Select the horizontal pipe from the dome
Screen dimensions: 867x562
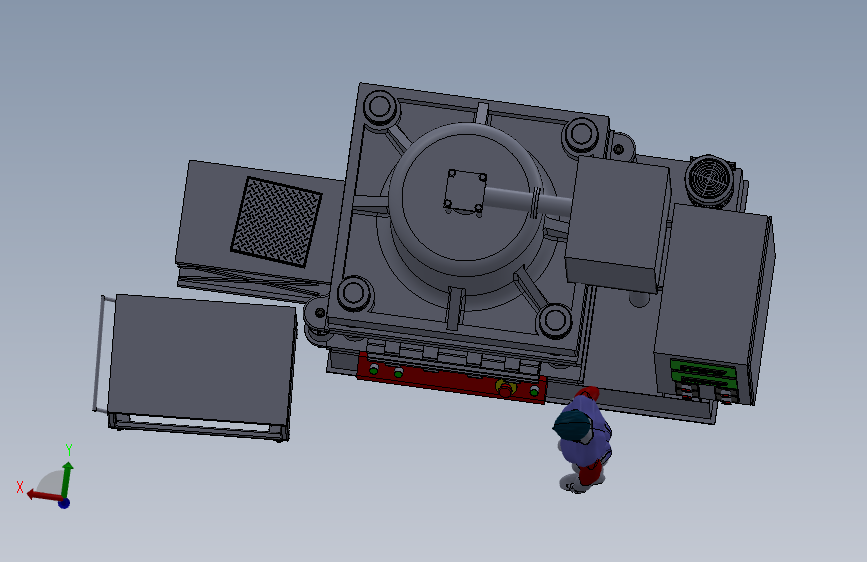click(x=527, y=202)
